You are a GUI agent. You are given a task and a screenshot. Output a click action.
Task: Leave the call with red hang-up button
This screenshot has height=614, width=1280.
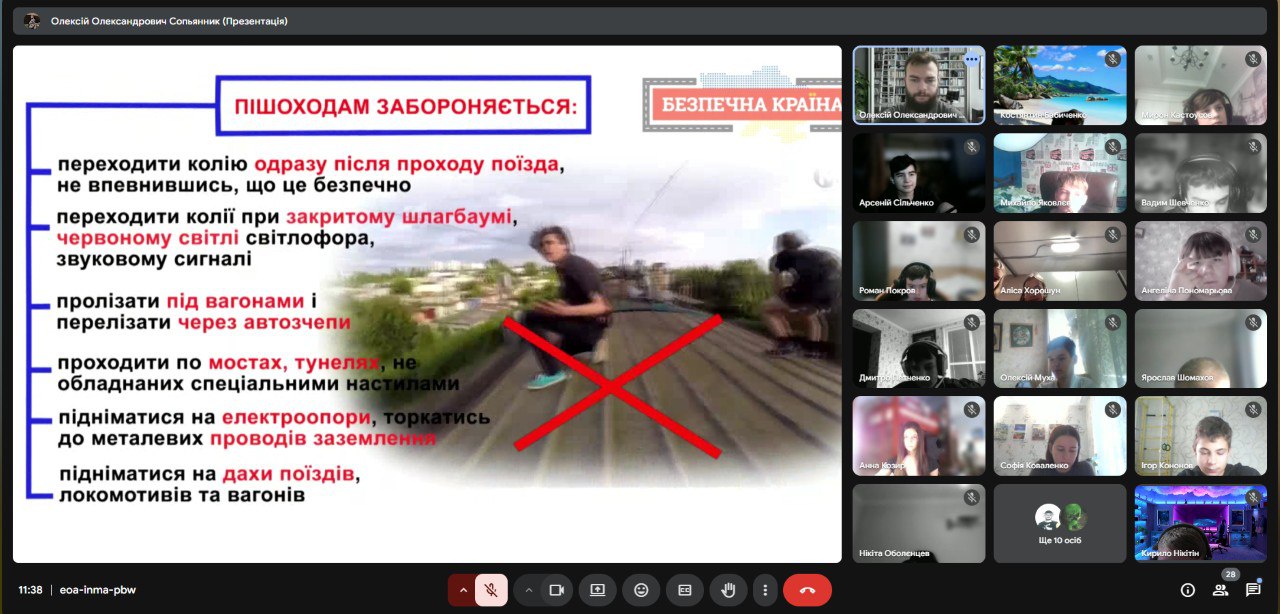click(807, 590)
